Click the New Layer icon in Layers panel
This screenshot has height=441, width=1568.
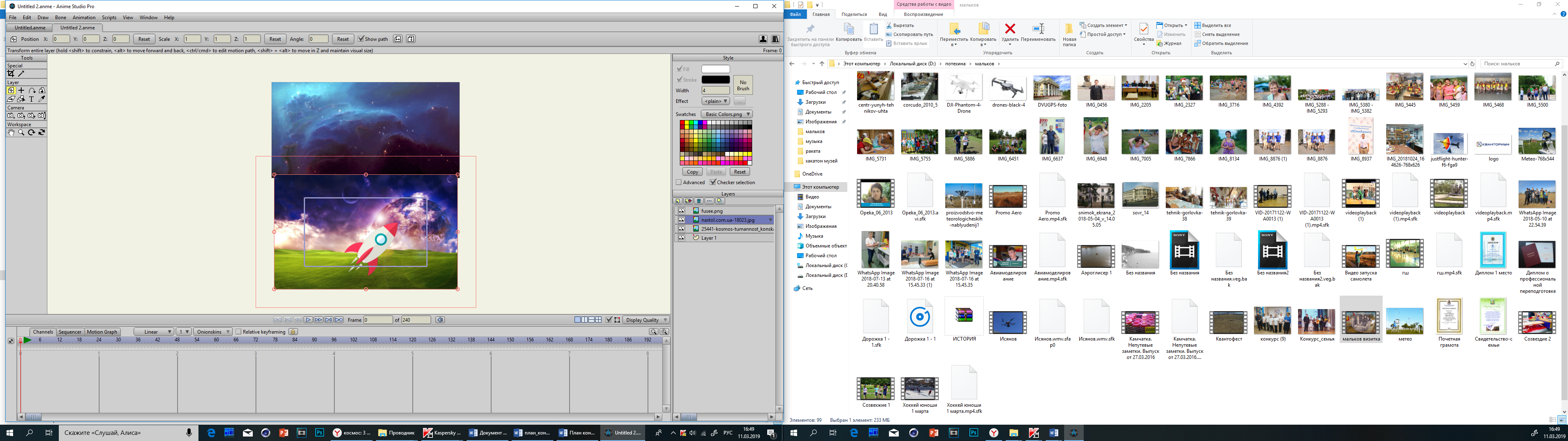point(677,200)
